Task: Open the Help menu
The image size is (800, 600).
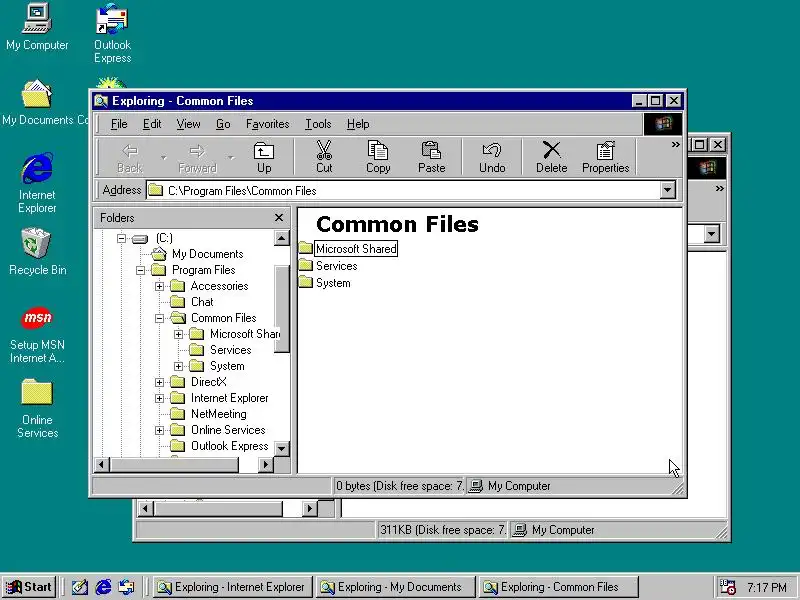Action: [x=358, y=124]
